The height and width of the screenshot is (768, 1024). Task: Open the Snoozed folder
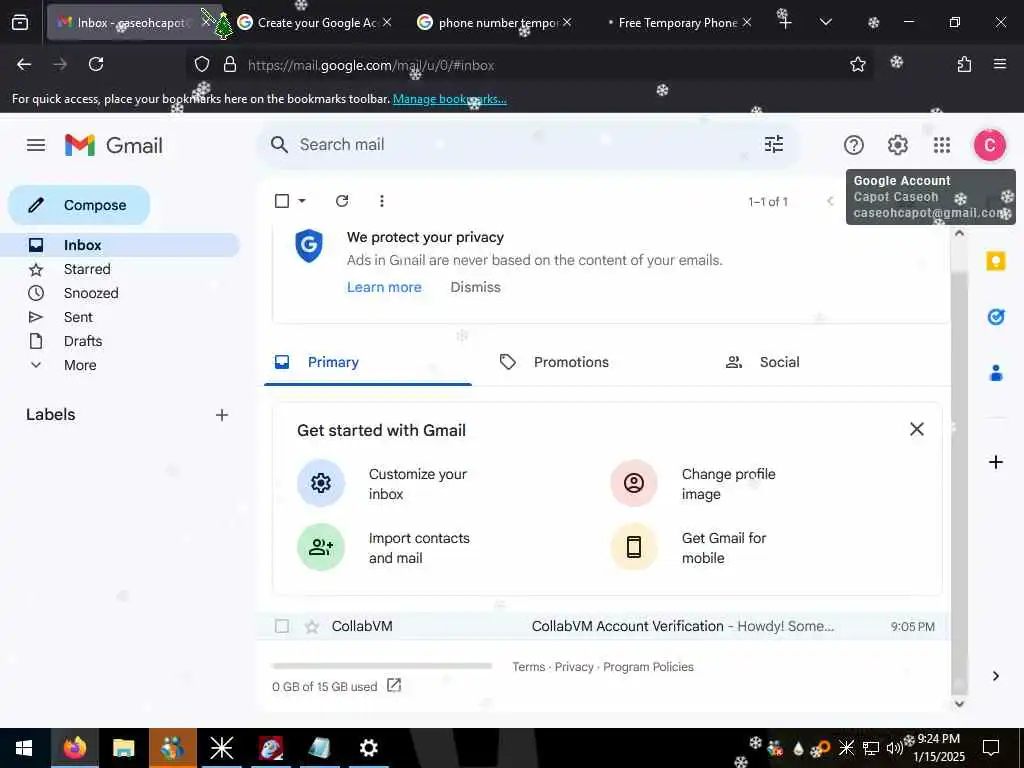[x=91, y=293]
